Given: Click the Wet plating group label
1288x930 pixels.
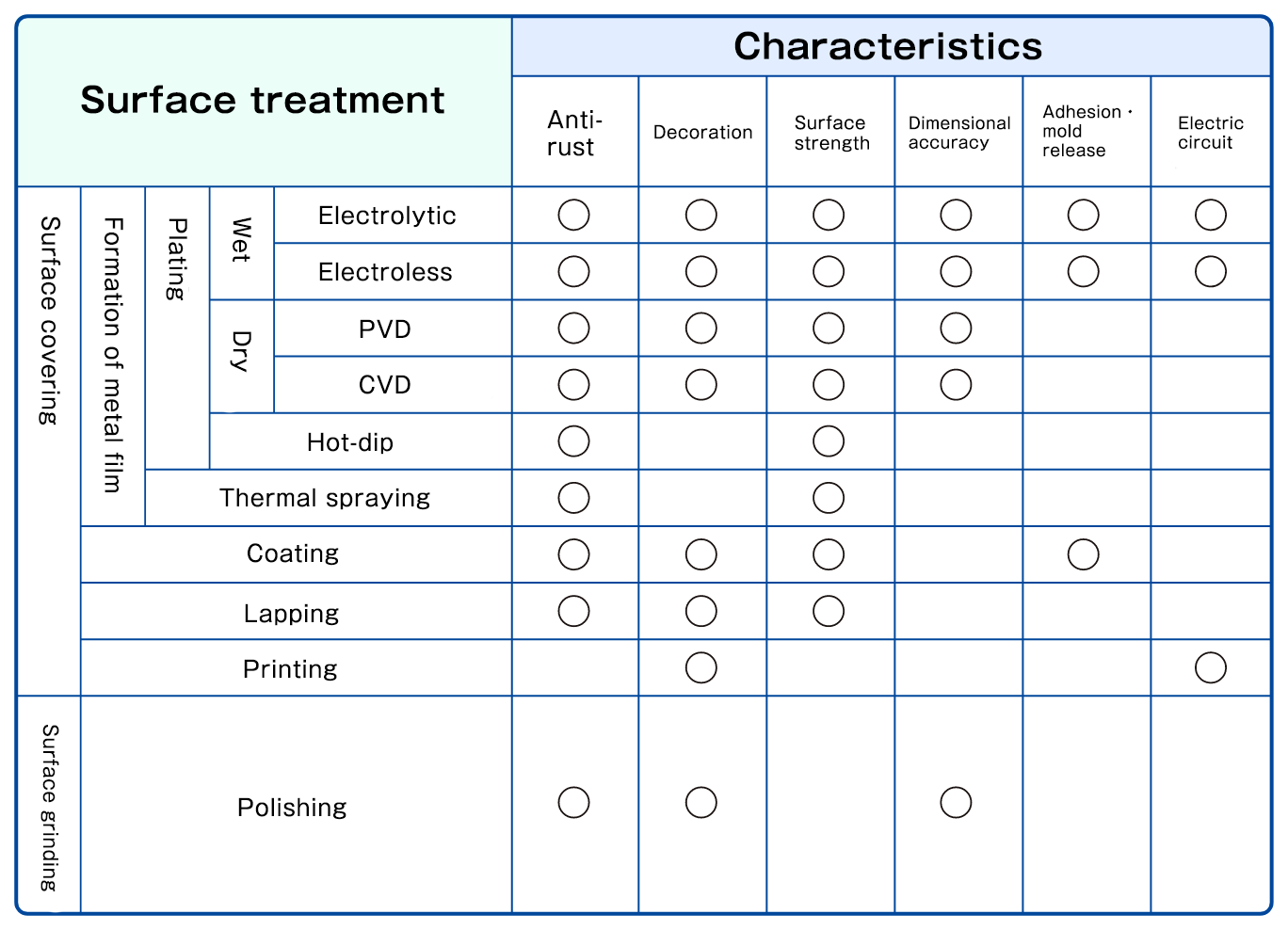Looking at the screenshot, I should [242, 240].
